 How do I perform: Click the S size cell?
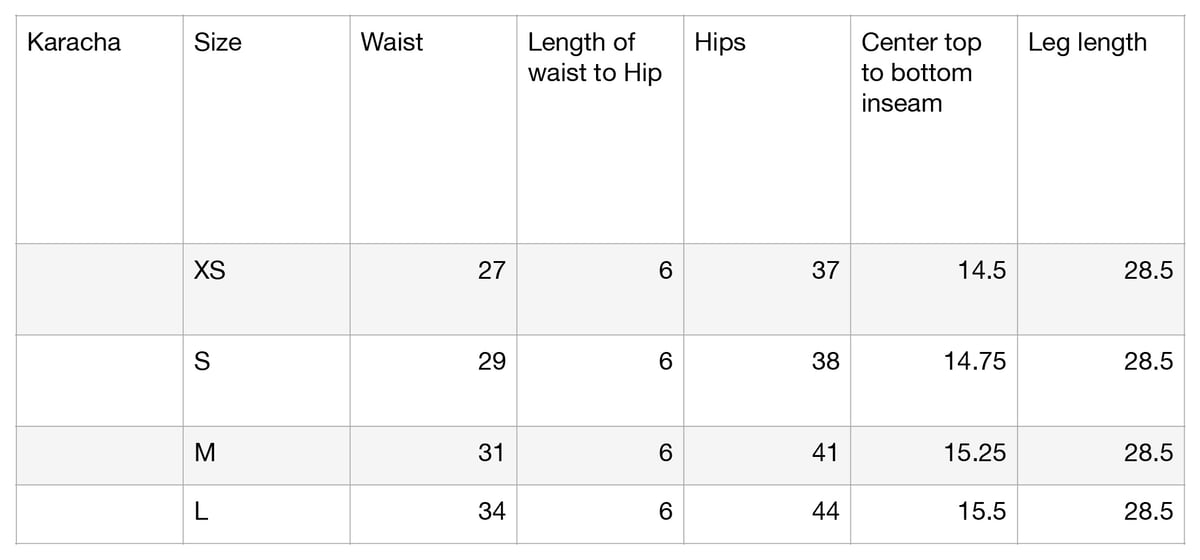266,381
